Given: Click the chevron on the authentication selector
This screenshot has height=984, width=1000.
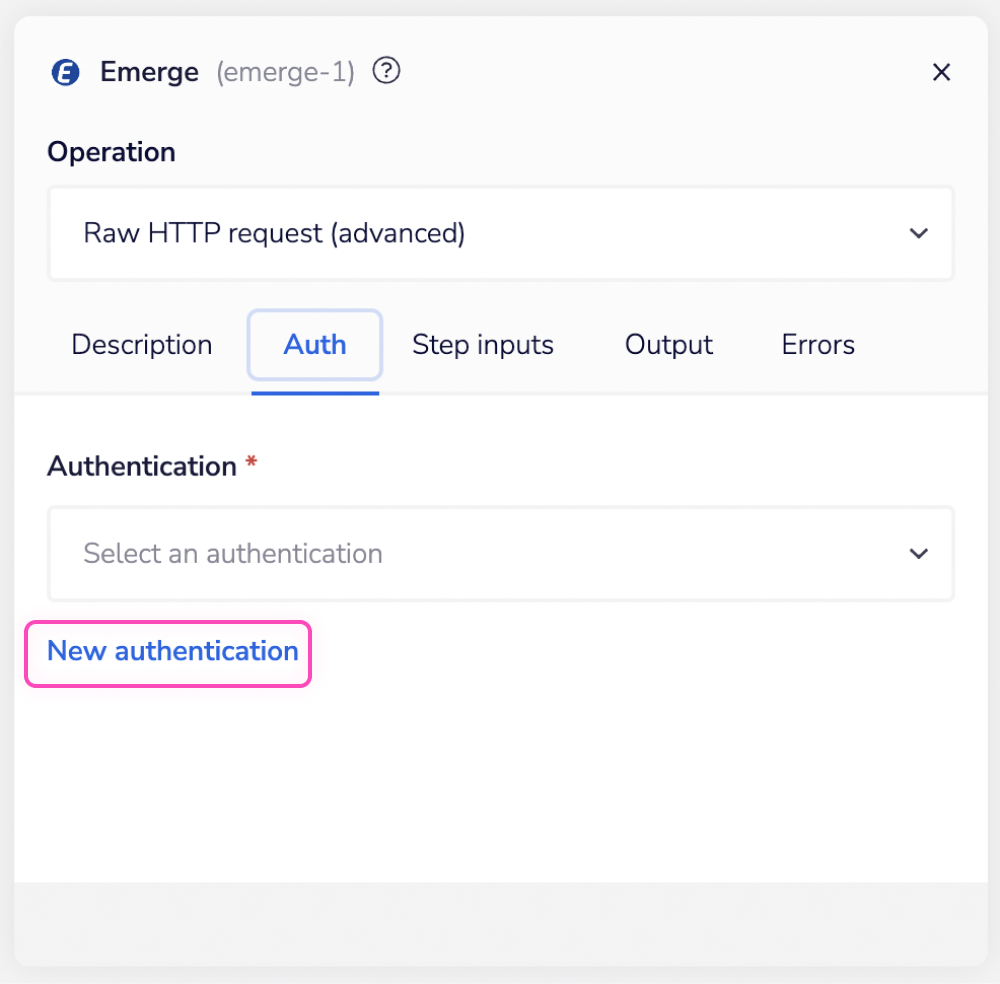Looking at the screenshot, I should [x=918, y=553].
